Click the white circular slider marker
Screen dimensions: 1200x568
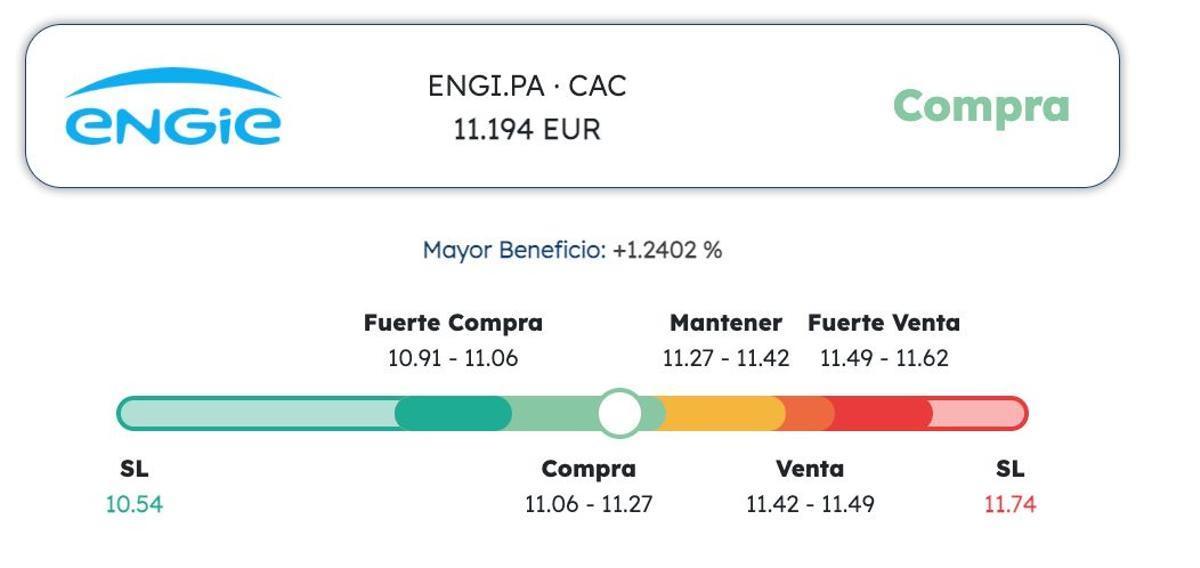[619, 413]
